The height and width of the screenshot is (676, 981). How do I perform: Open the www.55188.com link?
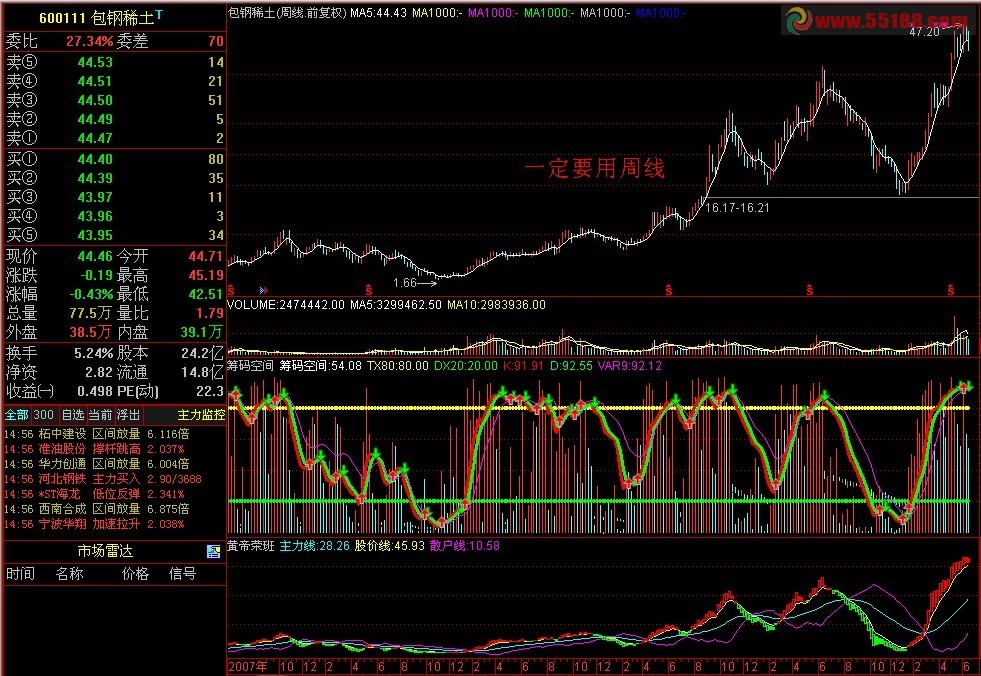tap(895, 16)
